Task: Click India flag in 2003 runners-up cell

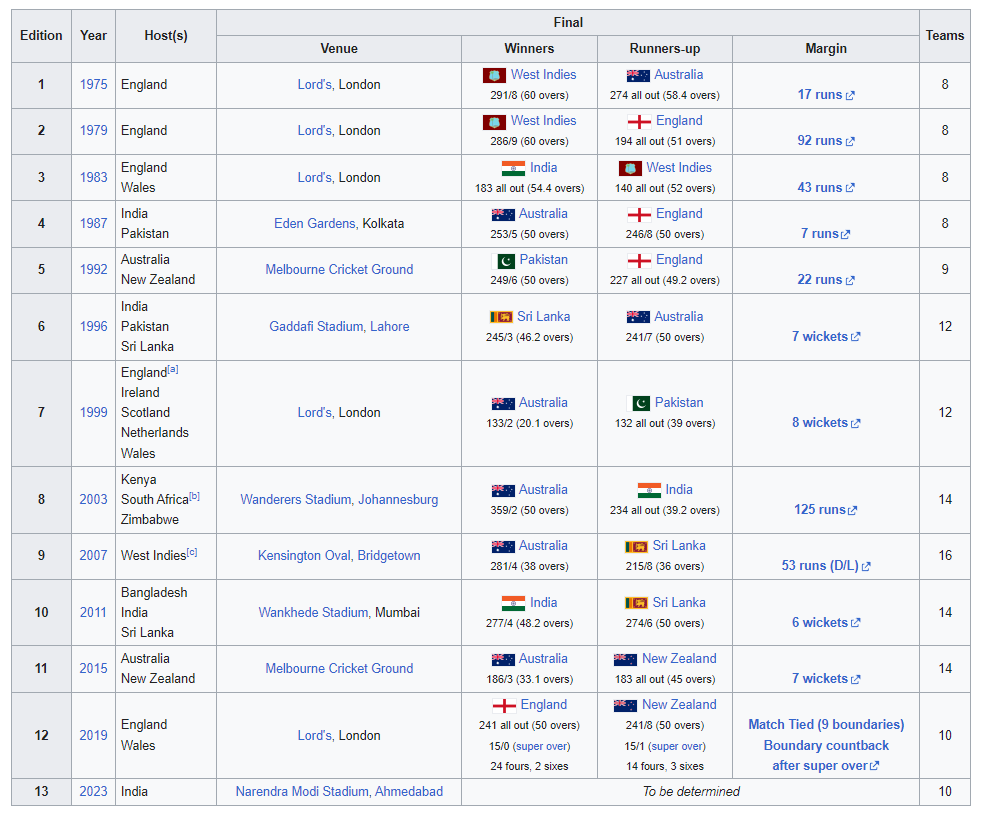Action: click(x=649, y=490)
